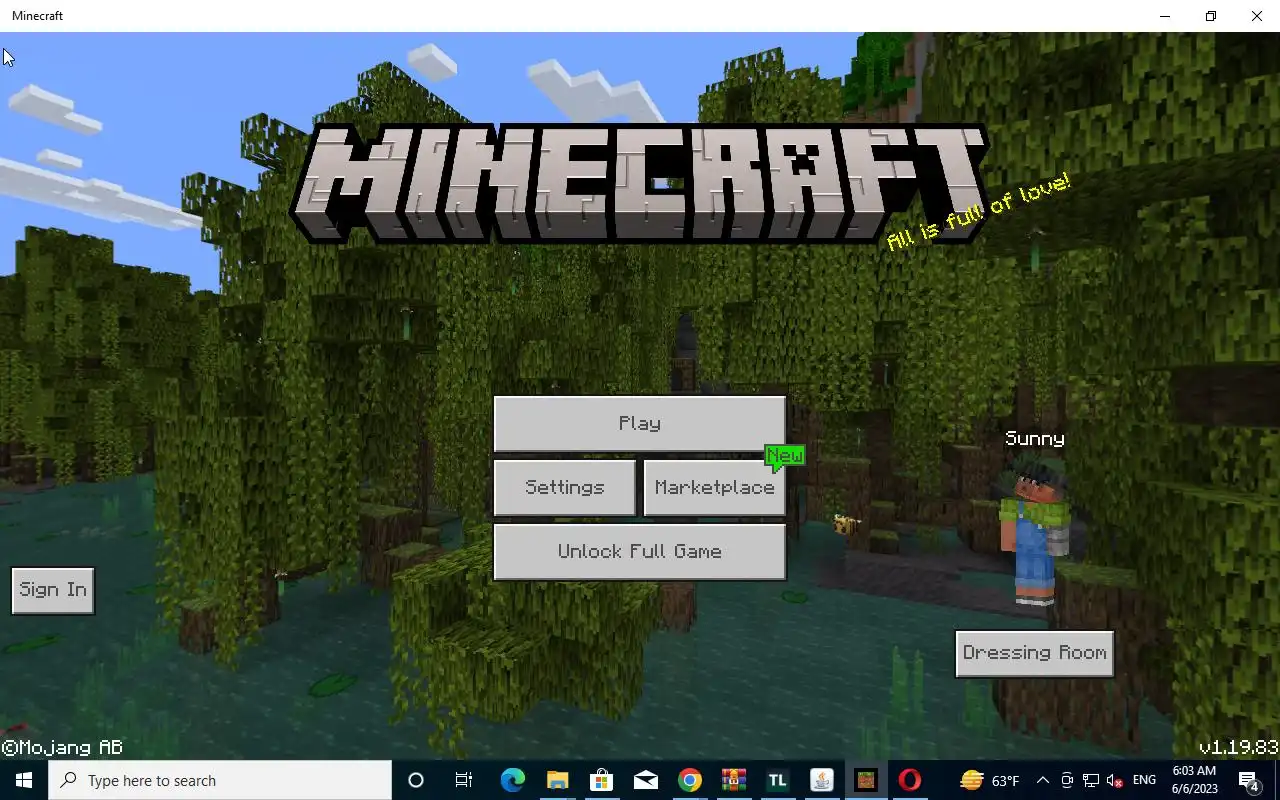Click the 'All is full of love!' splash text
Screen dimensions: 1280x800
click(x=977, y=212)
